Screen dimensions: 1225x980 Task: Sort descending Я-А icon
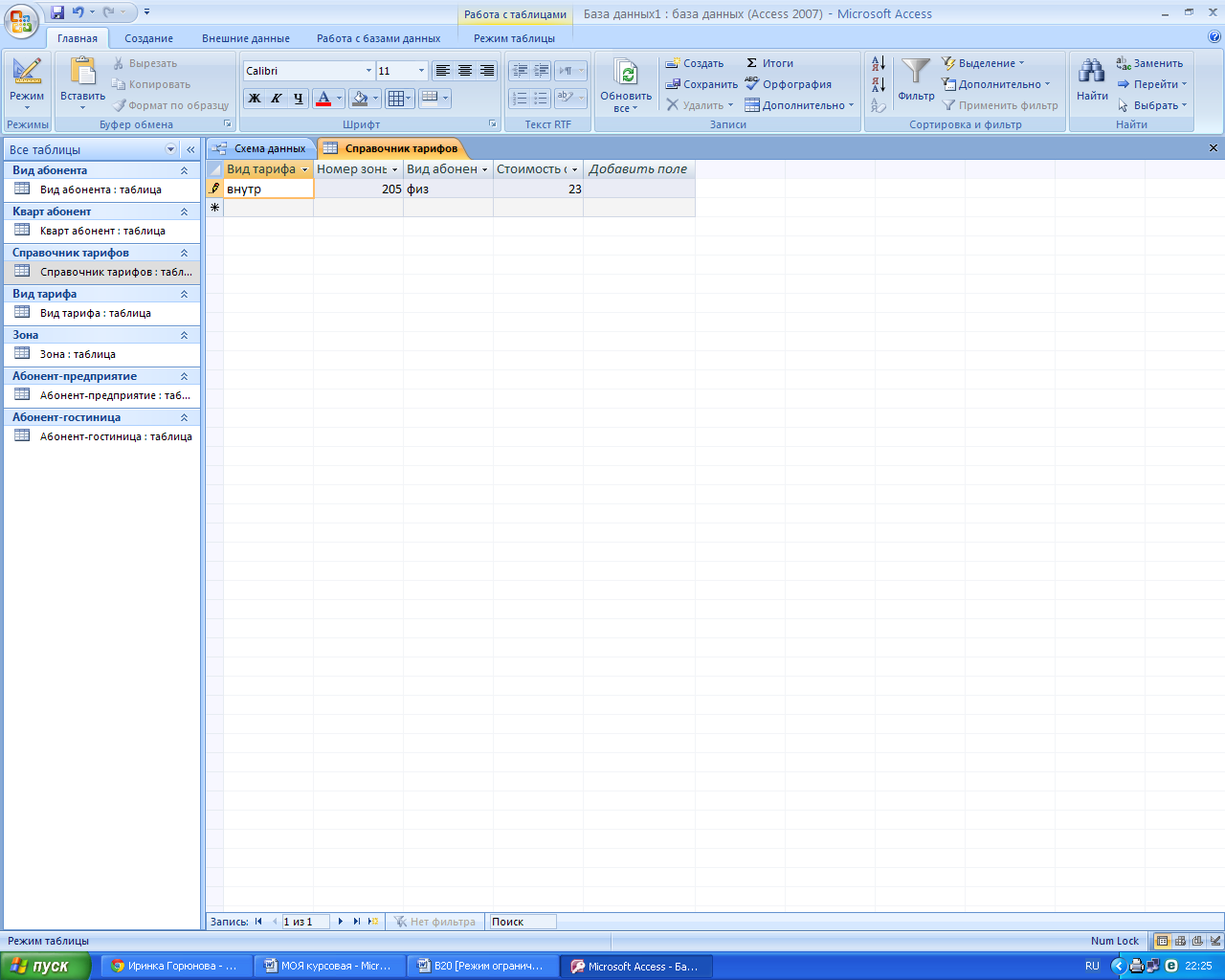pos(879,84)
